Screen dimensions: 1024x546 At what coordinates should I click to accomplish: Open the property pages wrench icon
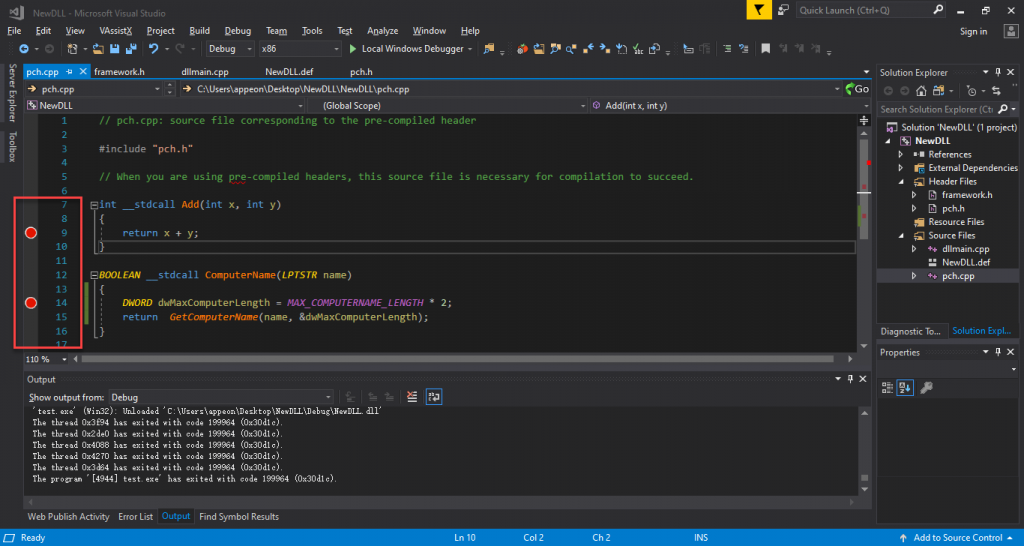click(926, 388)
